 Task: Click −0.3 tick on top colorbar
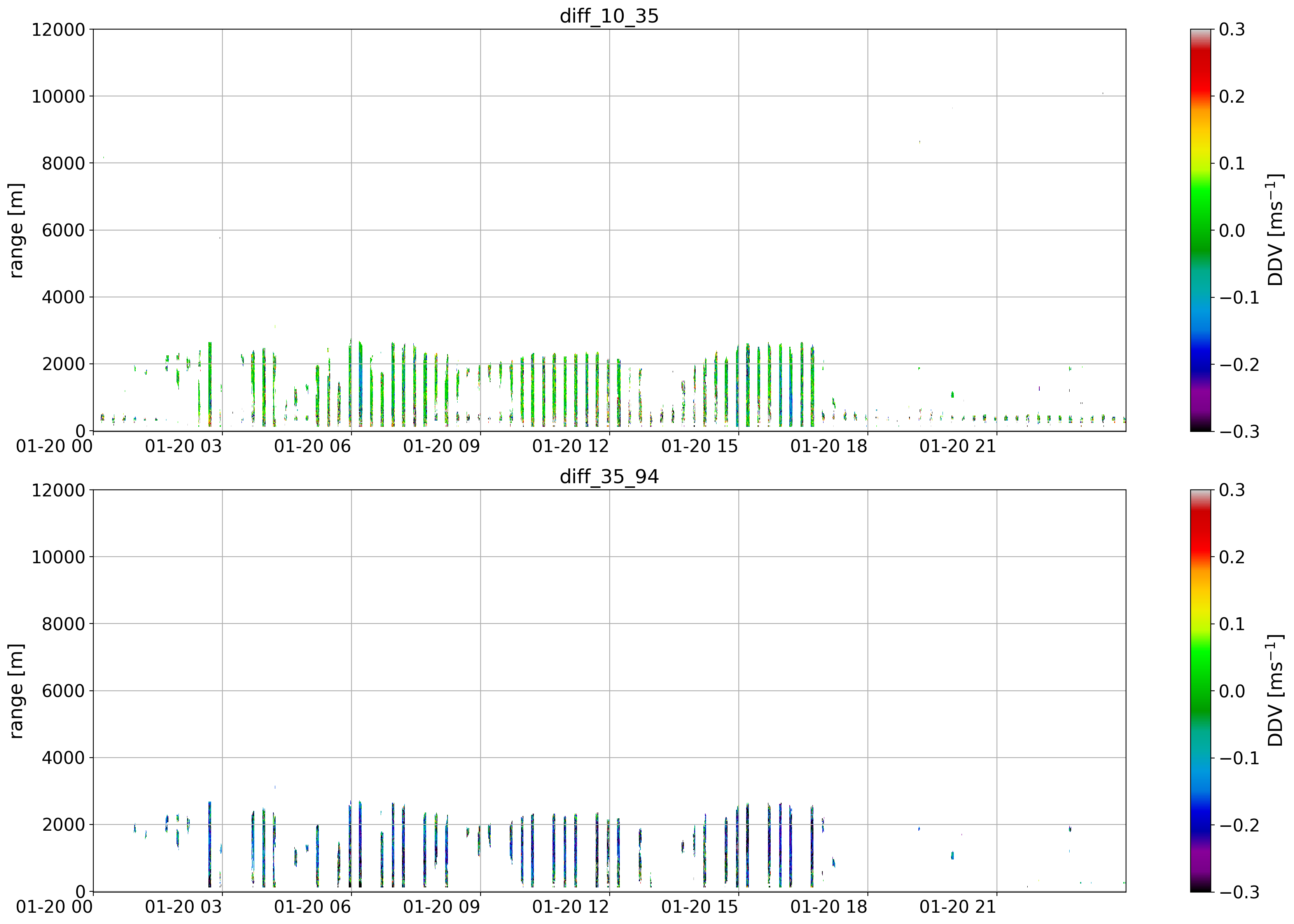pyautogui.click(x=1239, y=431)
